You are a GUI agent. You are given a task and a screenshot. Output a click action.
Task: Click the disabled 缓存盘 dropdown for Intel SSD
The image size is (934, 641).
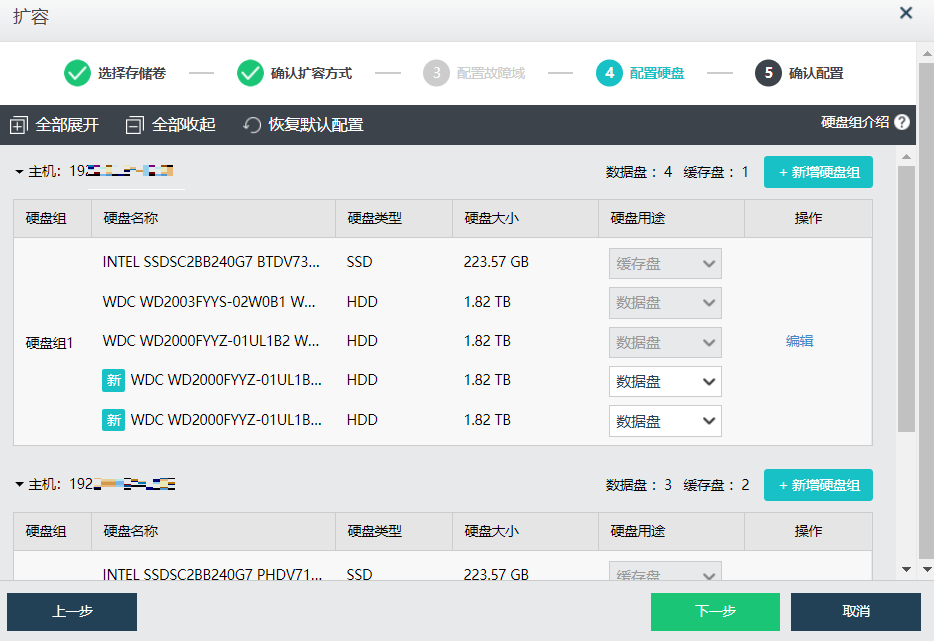point(665,263)
